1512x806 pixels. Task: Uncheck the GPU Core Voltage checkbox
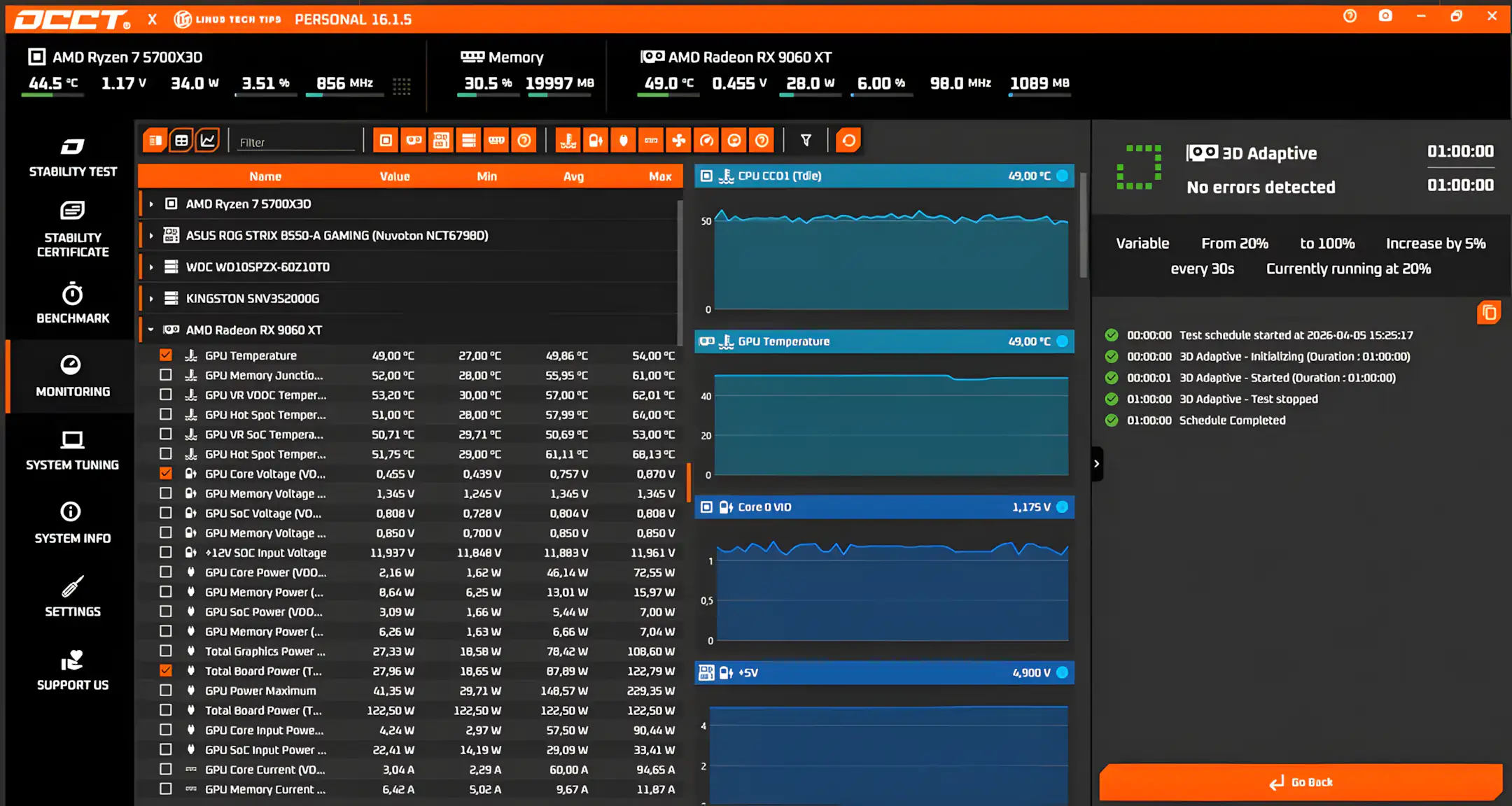pos(166,474)
